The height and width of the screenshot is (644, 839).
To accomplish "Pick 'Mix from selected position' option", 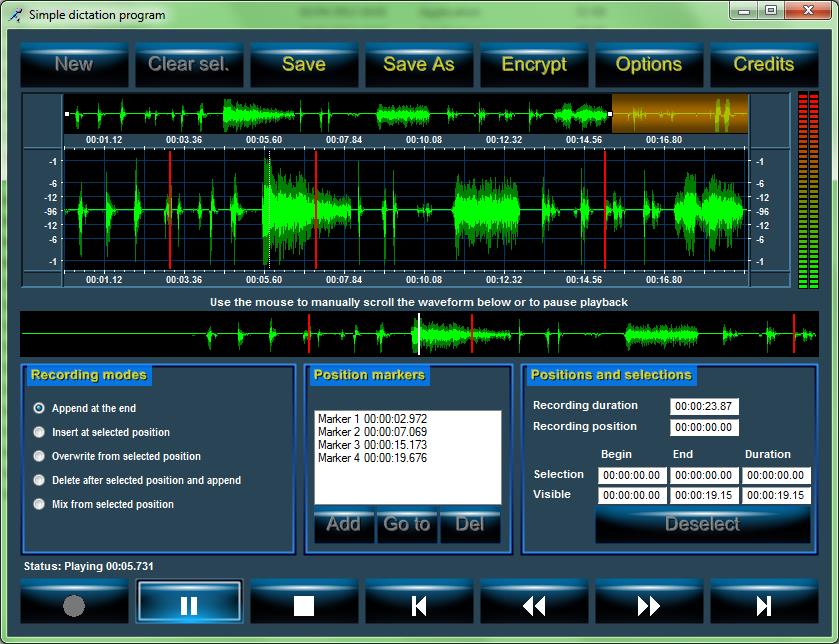I will point(39,504).
